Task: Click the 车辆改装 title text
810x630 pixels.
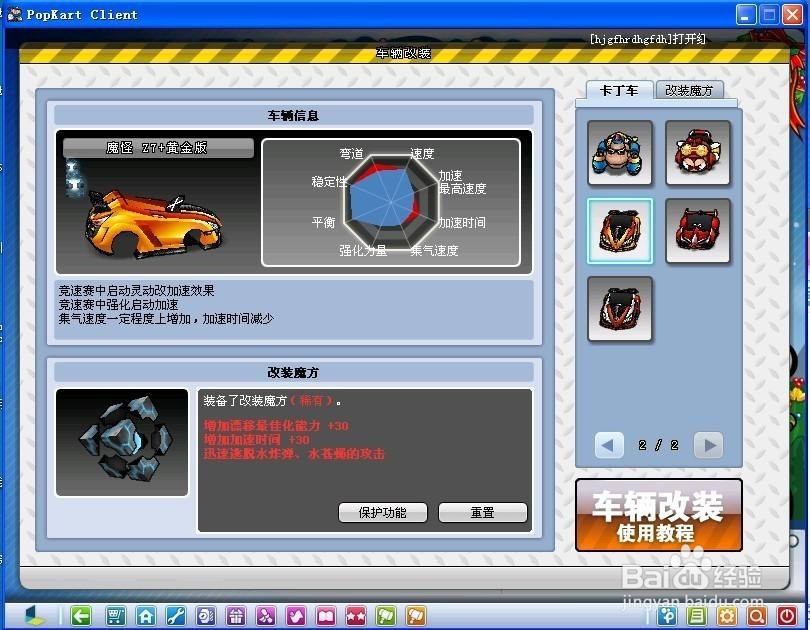Action: (x=403, y=53)
